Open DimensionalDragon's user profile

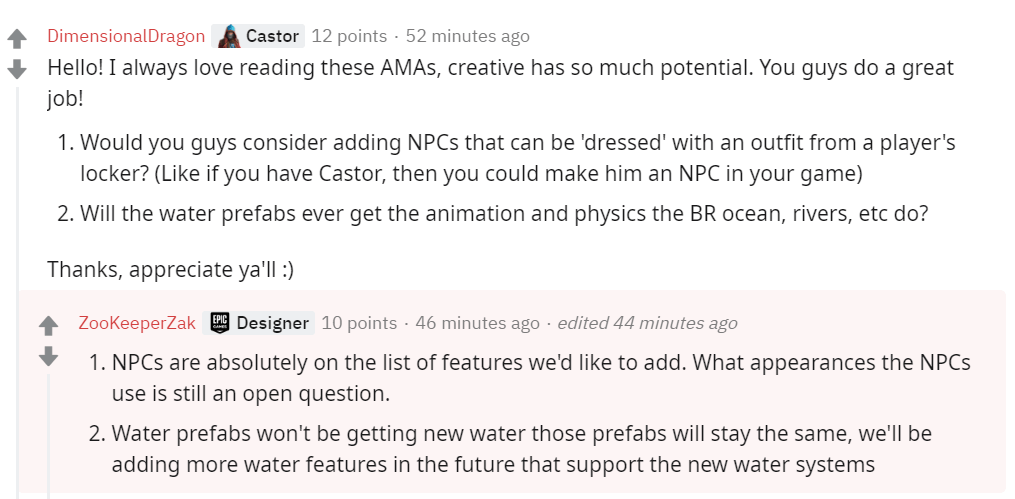126,36
